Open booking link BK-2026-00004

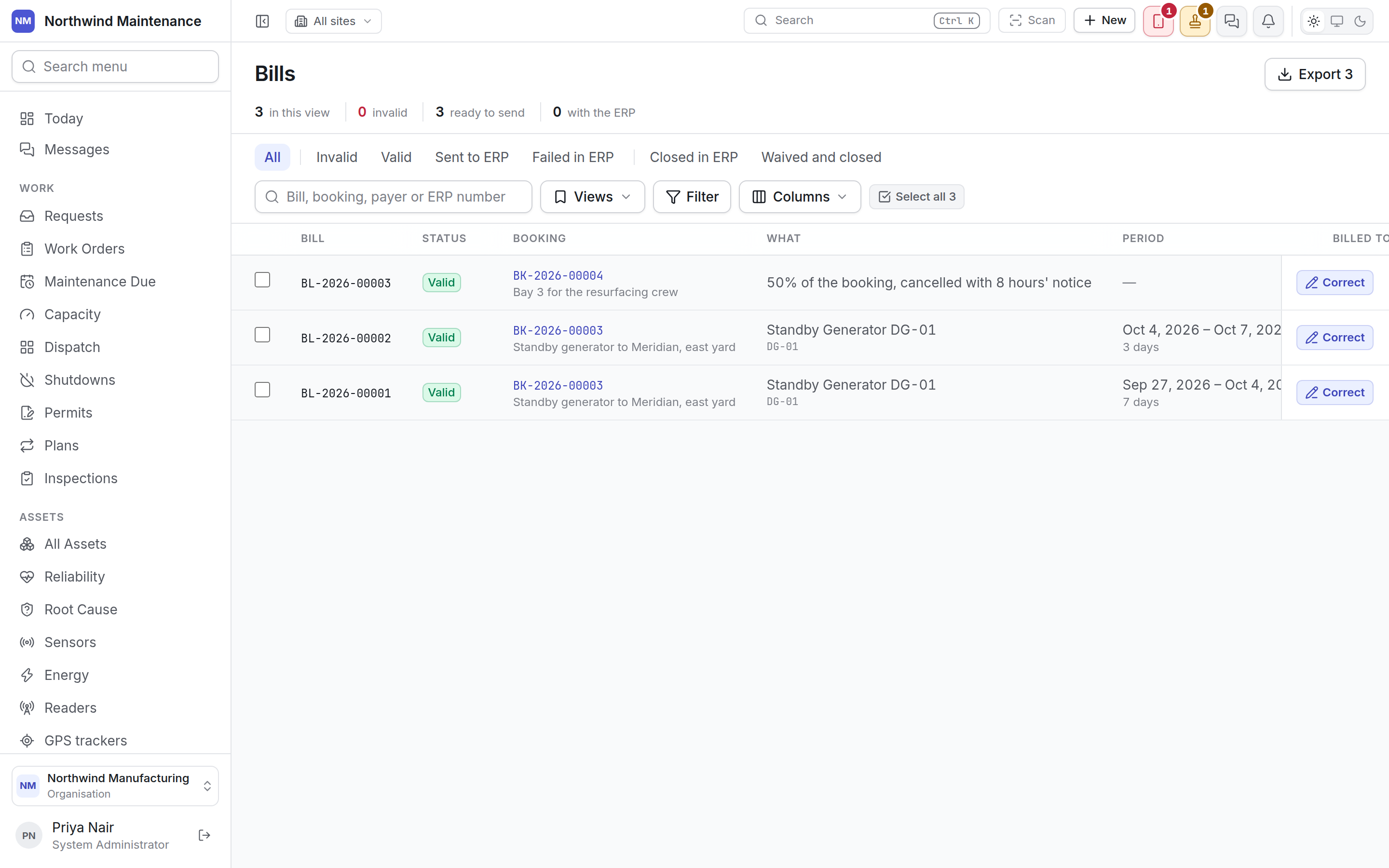(x=558, y=275)
